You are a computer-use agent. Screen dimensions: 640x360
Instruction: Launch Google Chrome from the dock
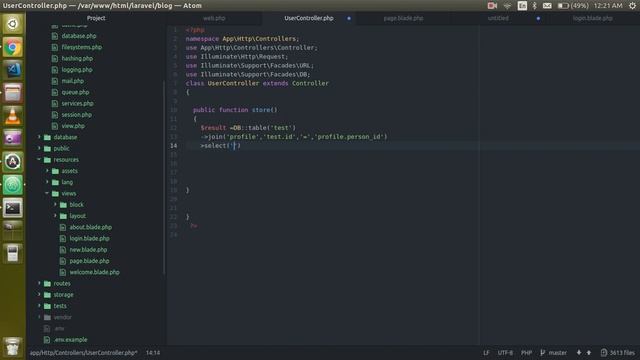click(13, 47)
